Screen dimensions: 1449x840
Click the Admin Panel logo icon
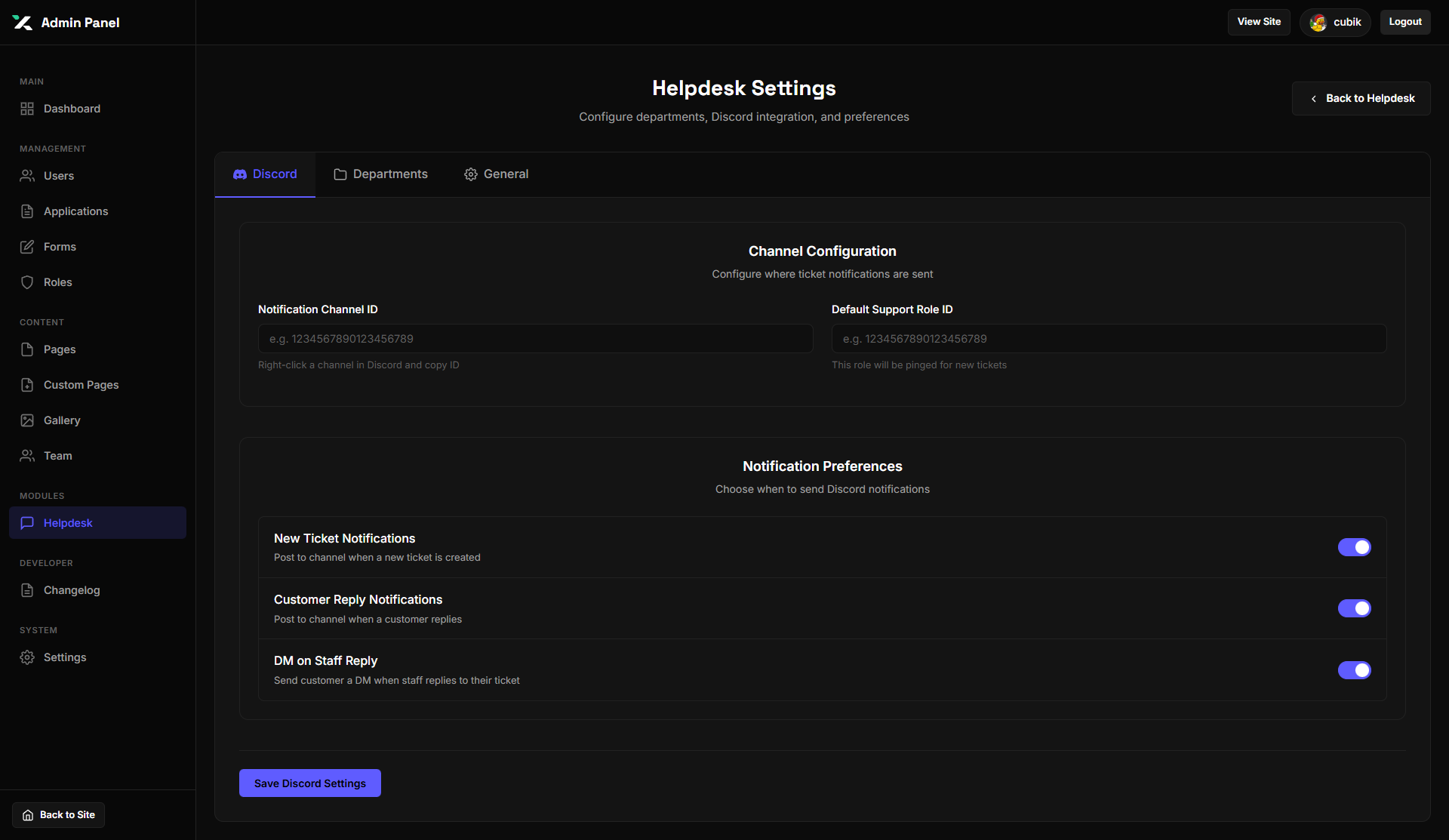23,23
